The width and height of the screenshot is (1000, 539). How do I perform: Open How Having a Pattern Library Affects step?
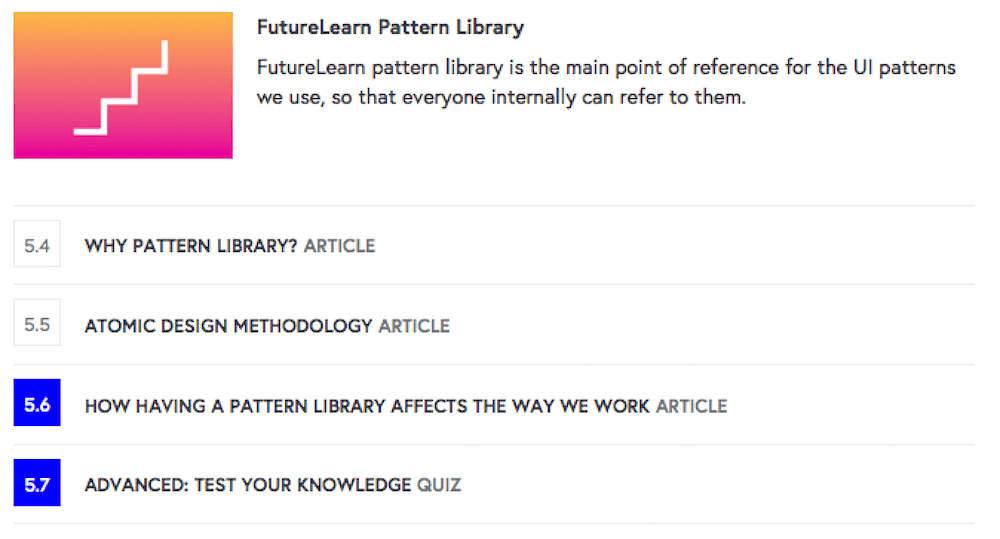(x=367, y=406)
